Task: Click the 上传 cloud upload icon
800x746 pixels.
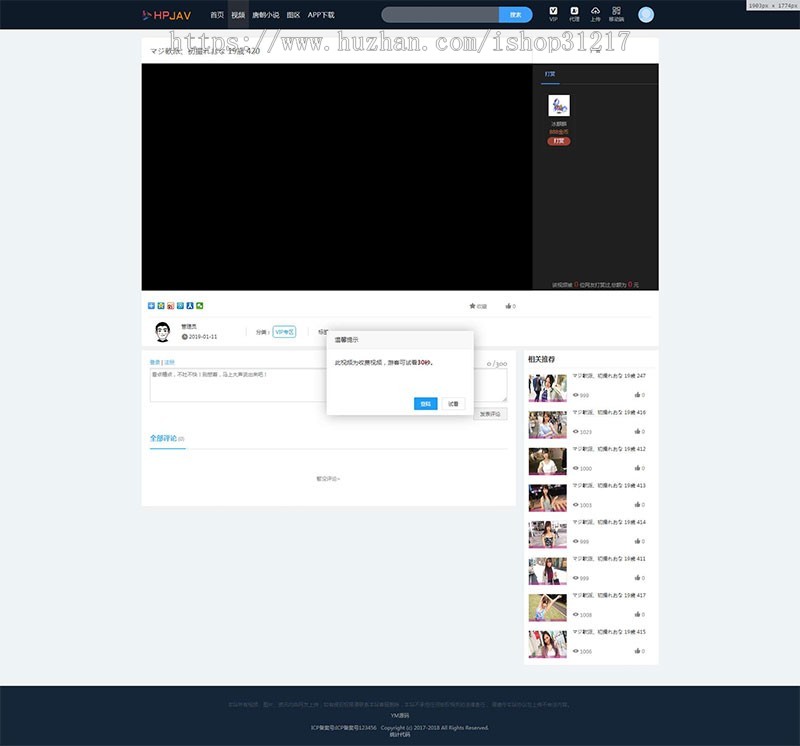Action: (595, 13)
